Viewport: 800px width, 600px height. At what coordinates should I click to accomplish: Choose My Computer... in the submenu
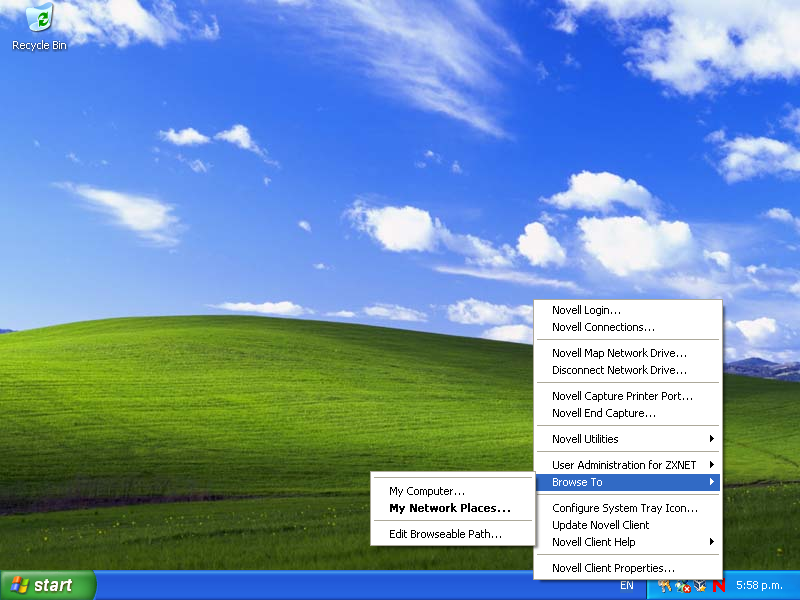(x=453, y=491)
